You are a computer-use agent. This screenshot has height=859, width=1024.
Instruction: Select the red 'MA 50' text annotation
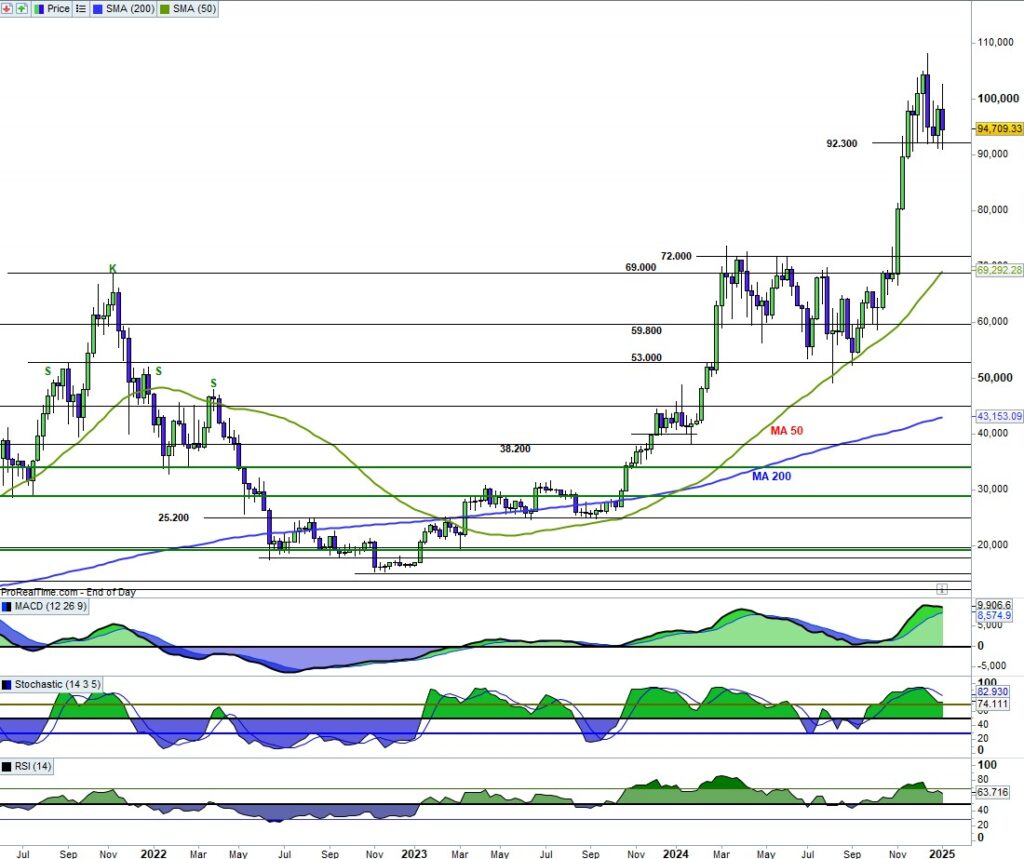(x=786, y=430)
